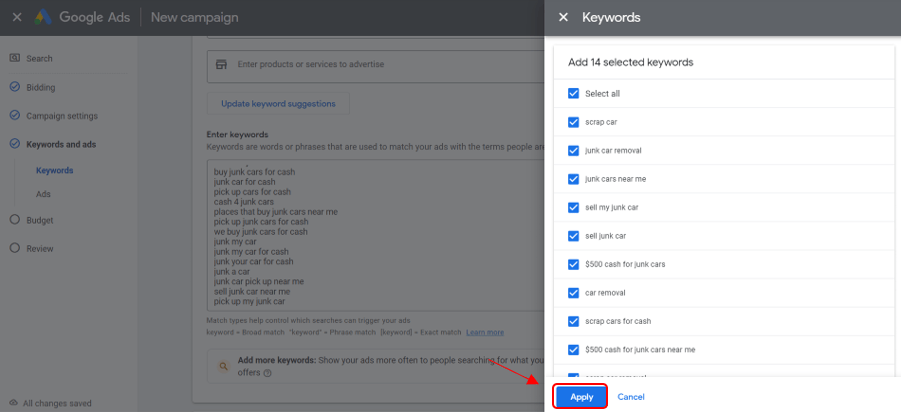Click the 'Add more keywords' suggestion card
Viewport: 901px width, 412px height.
click(x=376, y=366)
